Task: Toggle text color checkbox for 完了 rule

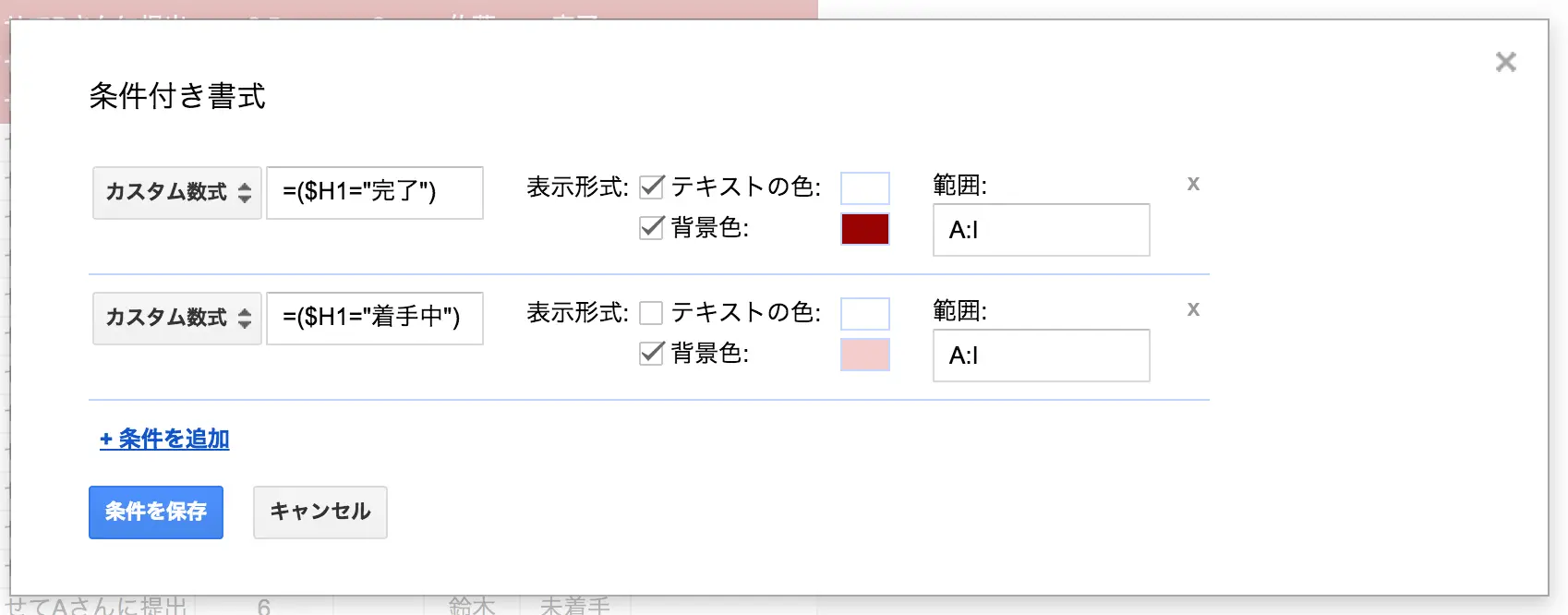Action: [x=652, y=187]
